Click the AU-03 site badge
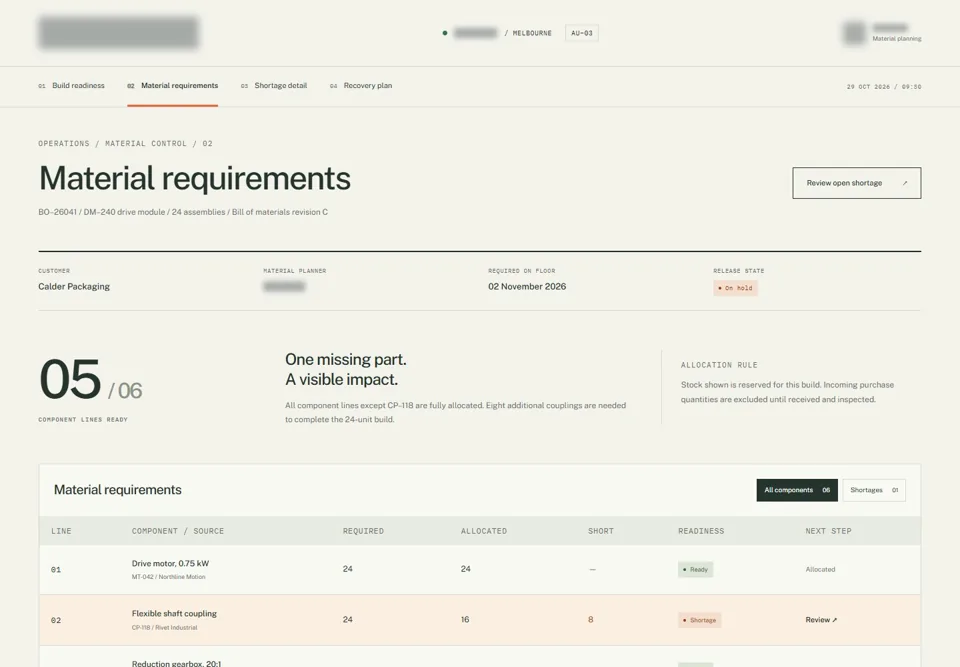The height and width of the screenshot is (667, 960). [582, 33]
